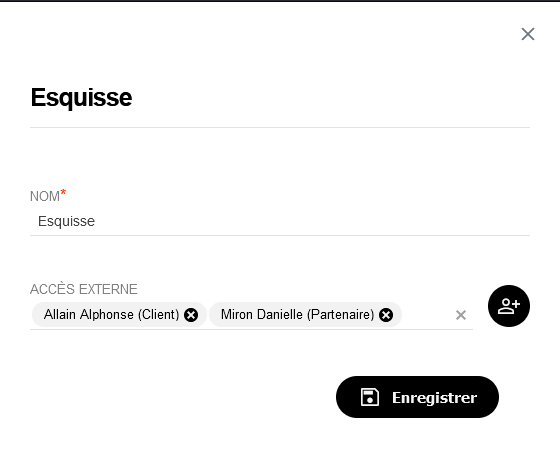Click the floppy-disk icon in Enregistrer
The image size is (560, 459).
pos(370,397)
